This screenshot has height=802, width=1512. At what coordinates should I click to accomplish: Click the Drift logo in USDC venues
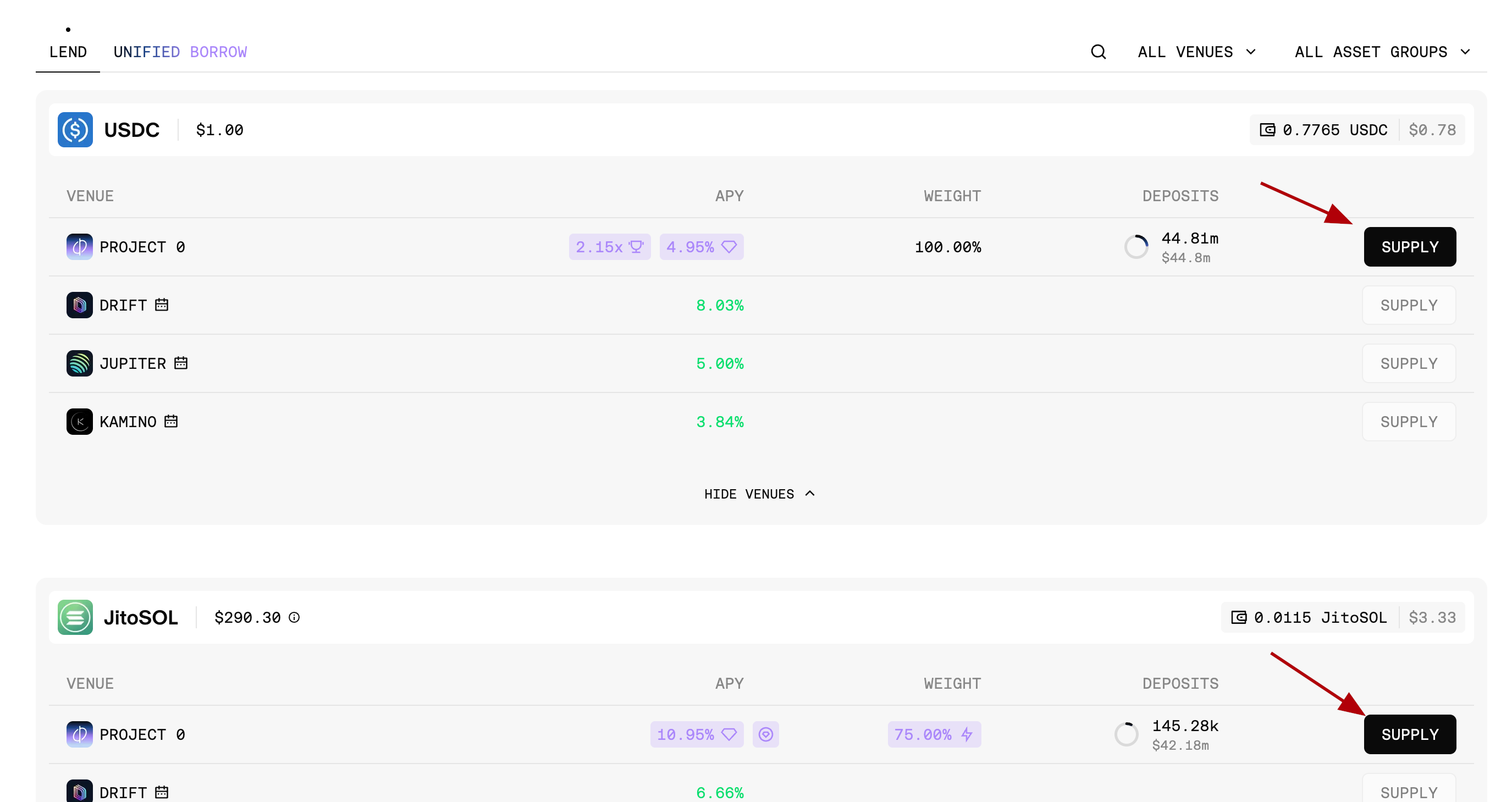pyautogui.click(x=79, y=305)
